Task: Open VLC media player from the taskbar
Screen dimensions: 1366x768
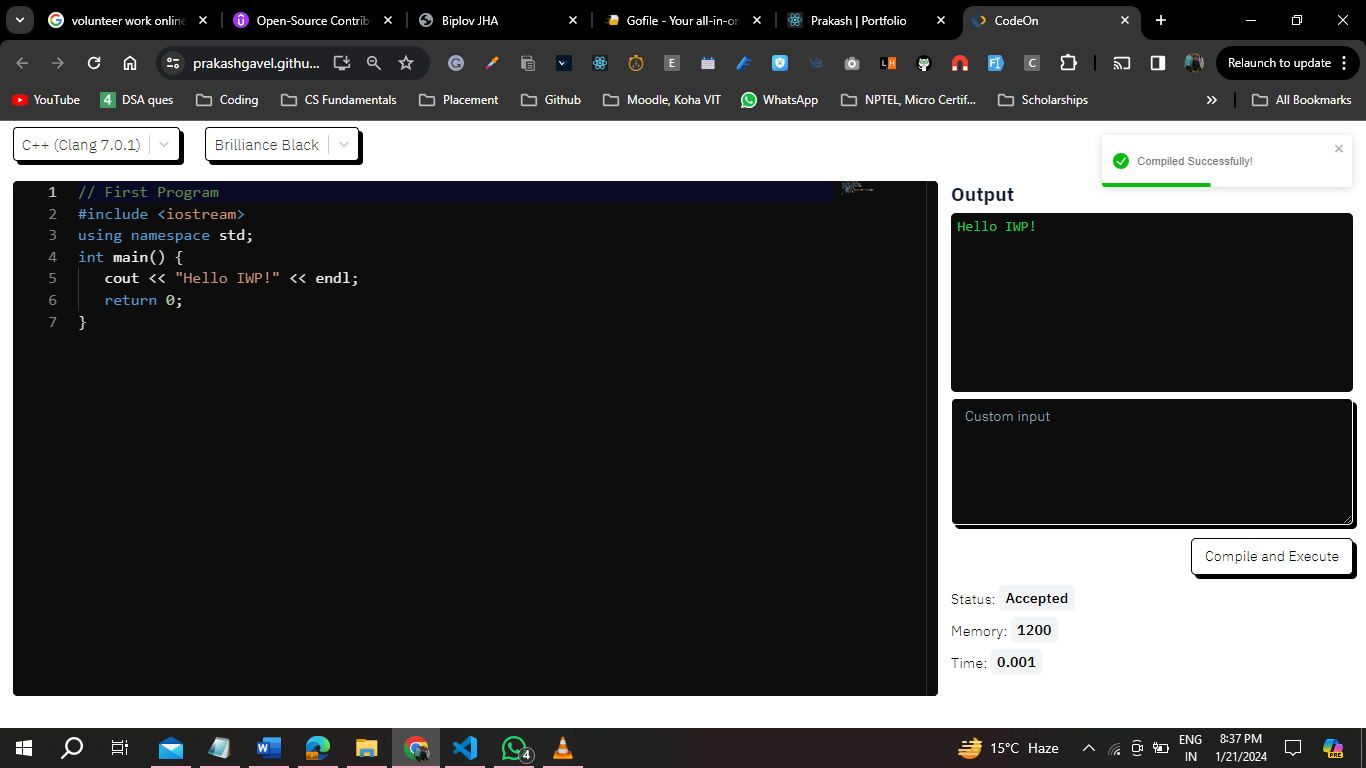Action: pyautogui.click(x=563, y=748)
